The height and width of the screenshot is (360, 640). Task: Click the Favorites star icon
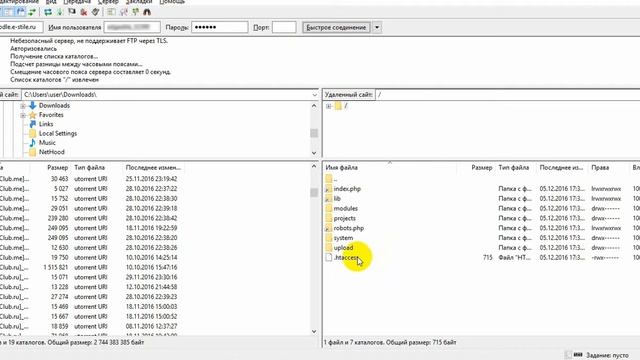pyautogui.click(x=33, y=115)
